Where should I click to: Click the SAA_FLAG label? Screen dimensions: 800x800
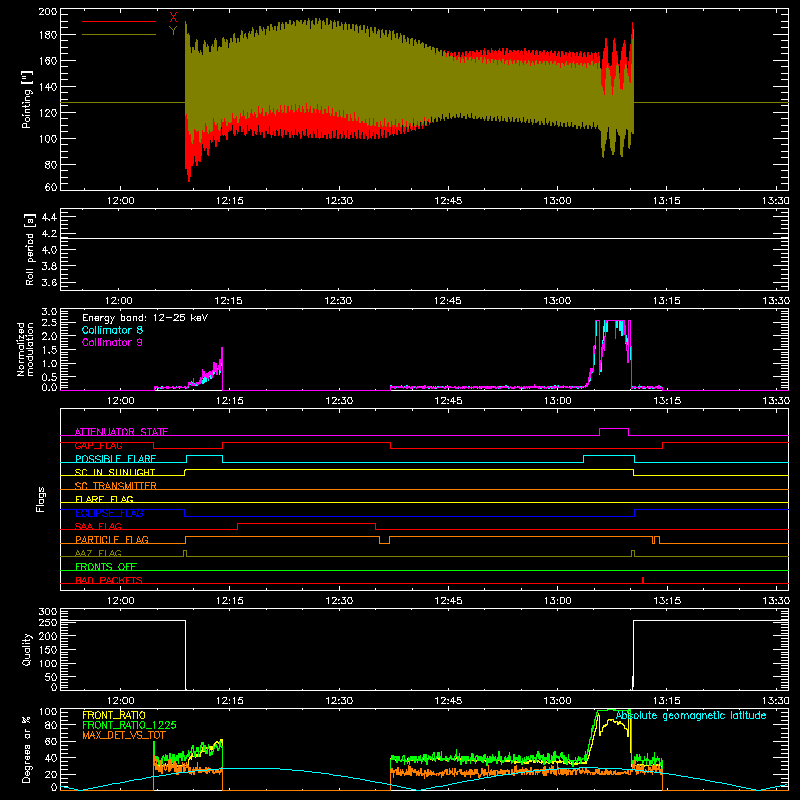pyautogui.click(x=98, y=526)
